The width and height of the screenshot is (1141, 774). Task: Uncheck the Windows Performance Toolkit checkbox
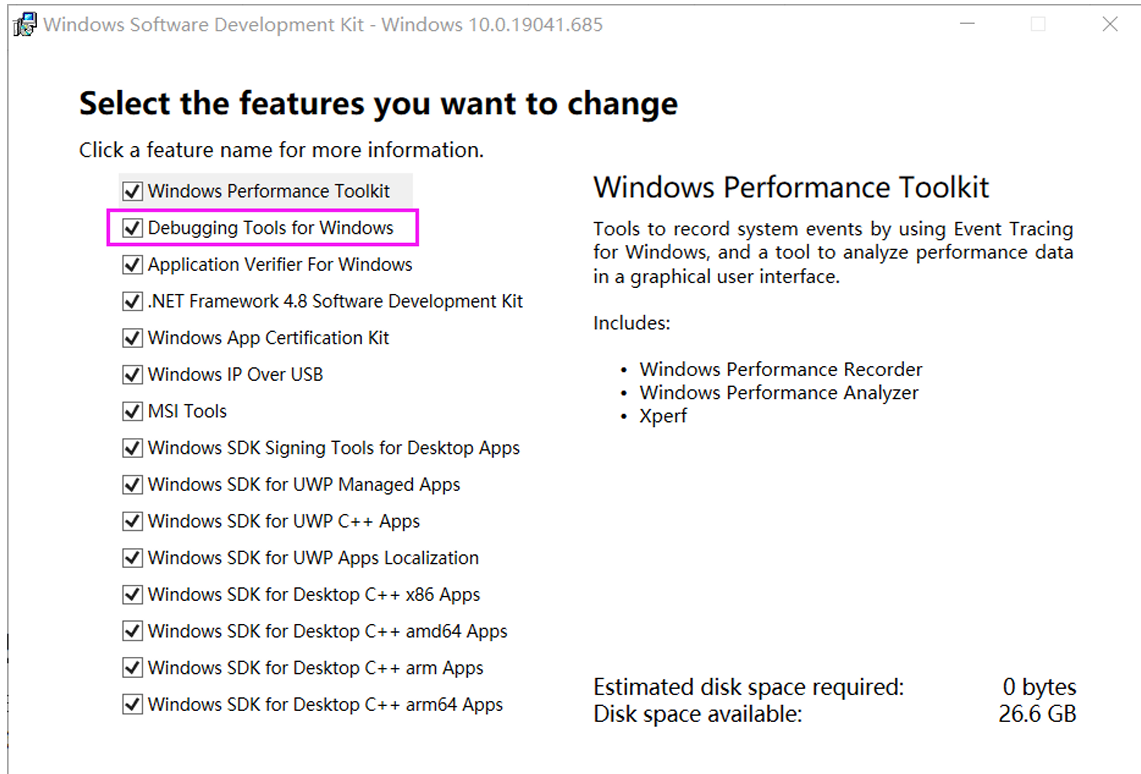point(132,191)
